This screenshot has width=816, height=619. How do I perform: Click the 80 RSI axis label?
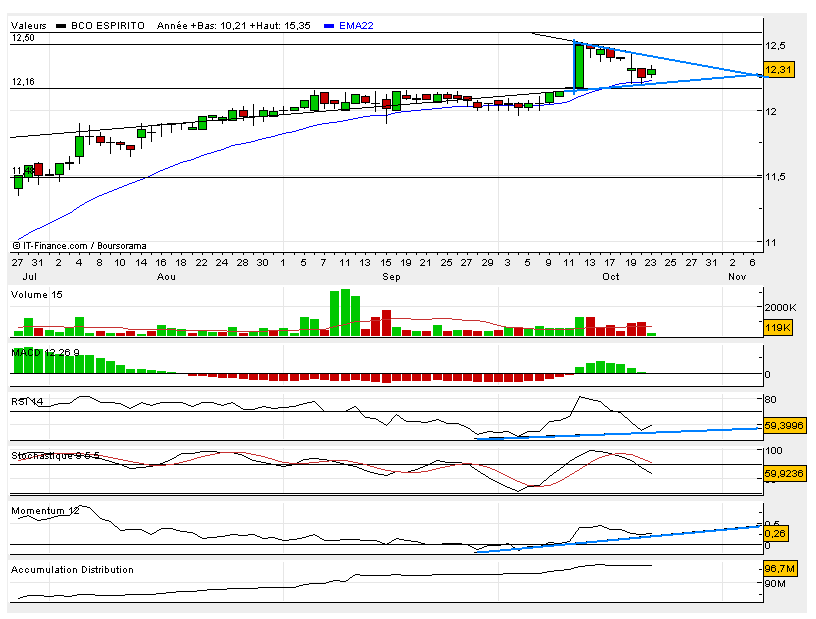(x=770, y=399)
